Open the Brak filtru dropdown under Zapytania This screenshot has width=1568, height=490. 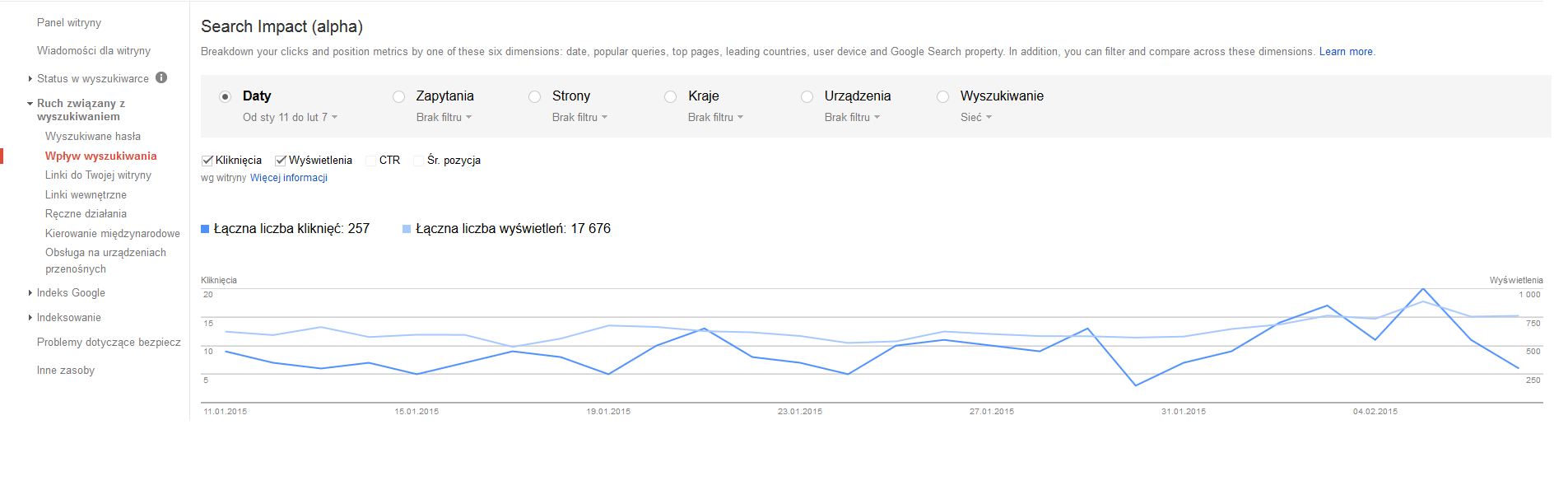444,117
